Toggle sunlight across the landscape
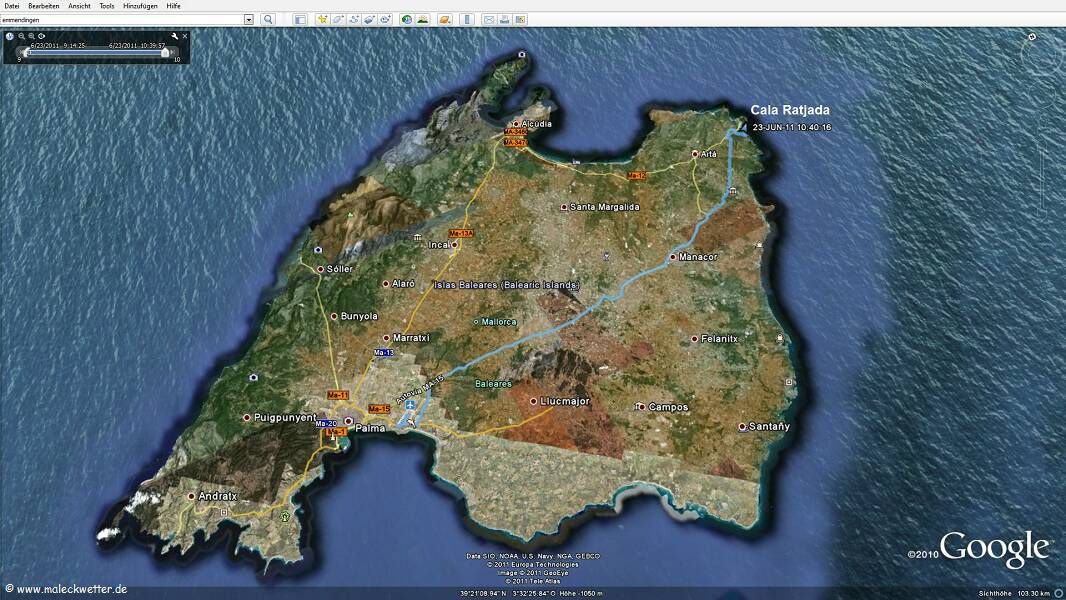 pyautogui.click(x=423, y=19)
